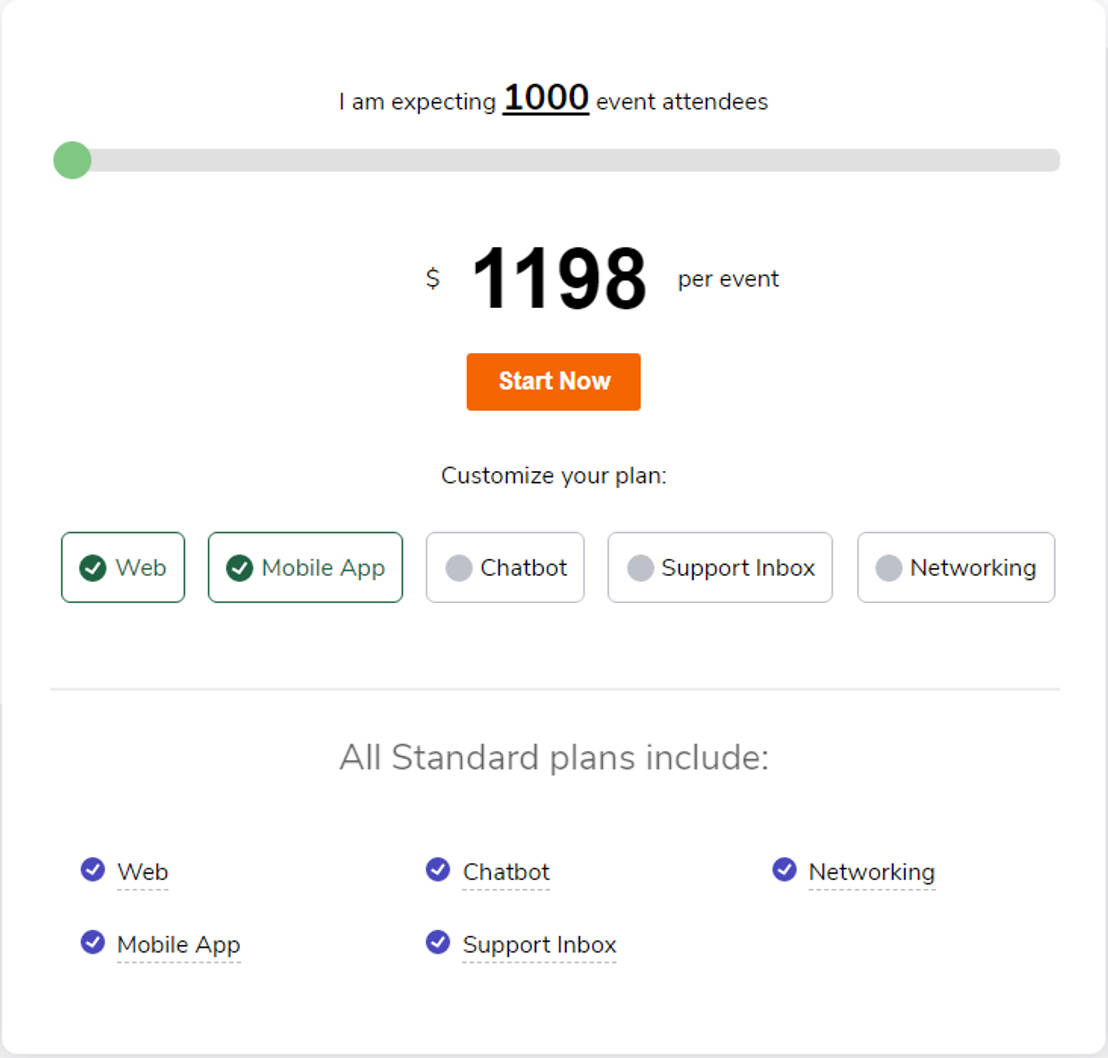Click the green attendee slider handle
Viewport: 1108px width, 1058px height.
72,160
